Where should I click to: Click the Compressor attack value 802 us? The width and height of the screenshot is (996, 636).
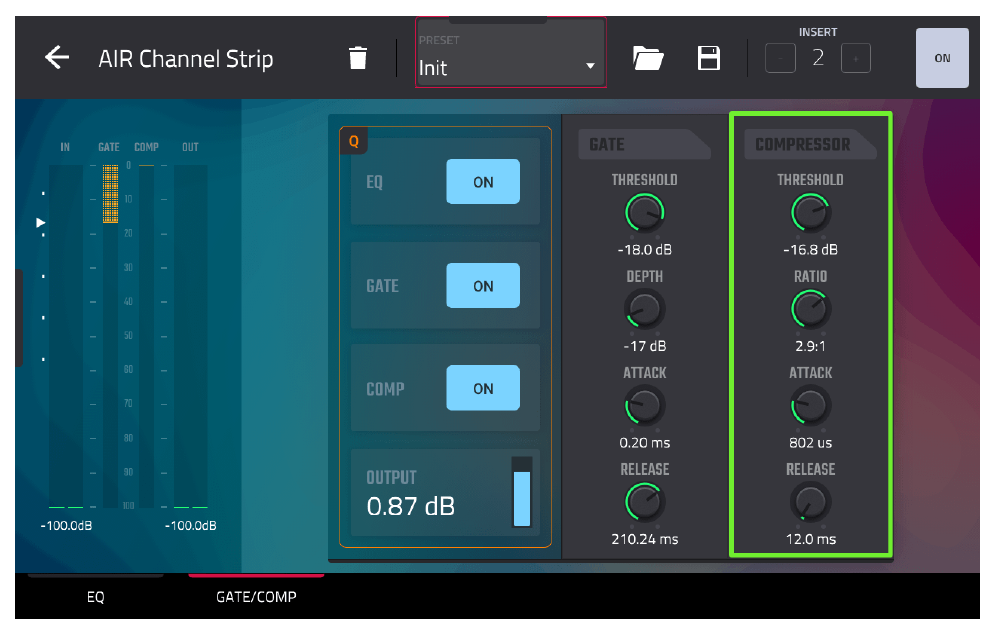pyautogui.click(x=811, y=443)
